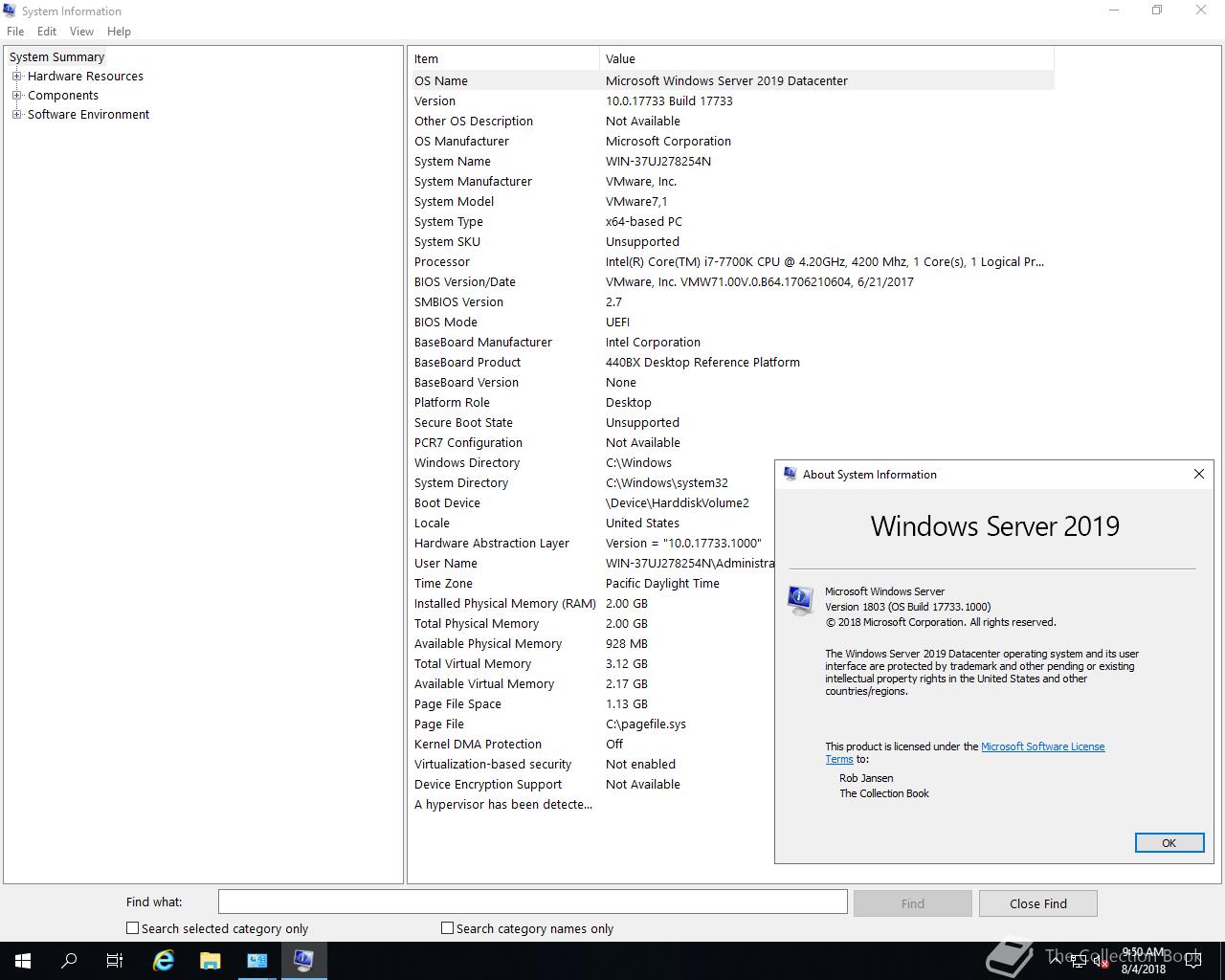The image size is (1225, 980).
Task: Open taskbar search magnifier
Action: pos(69,961)
